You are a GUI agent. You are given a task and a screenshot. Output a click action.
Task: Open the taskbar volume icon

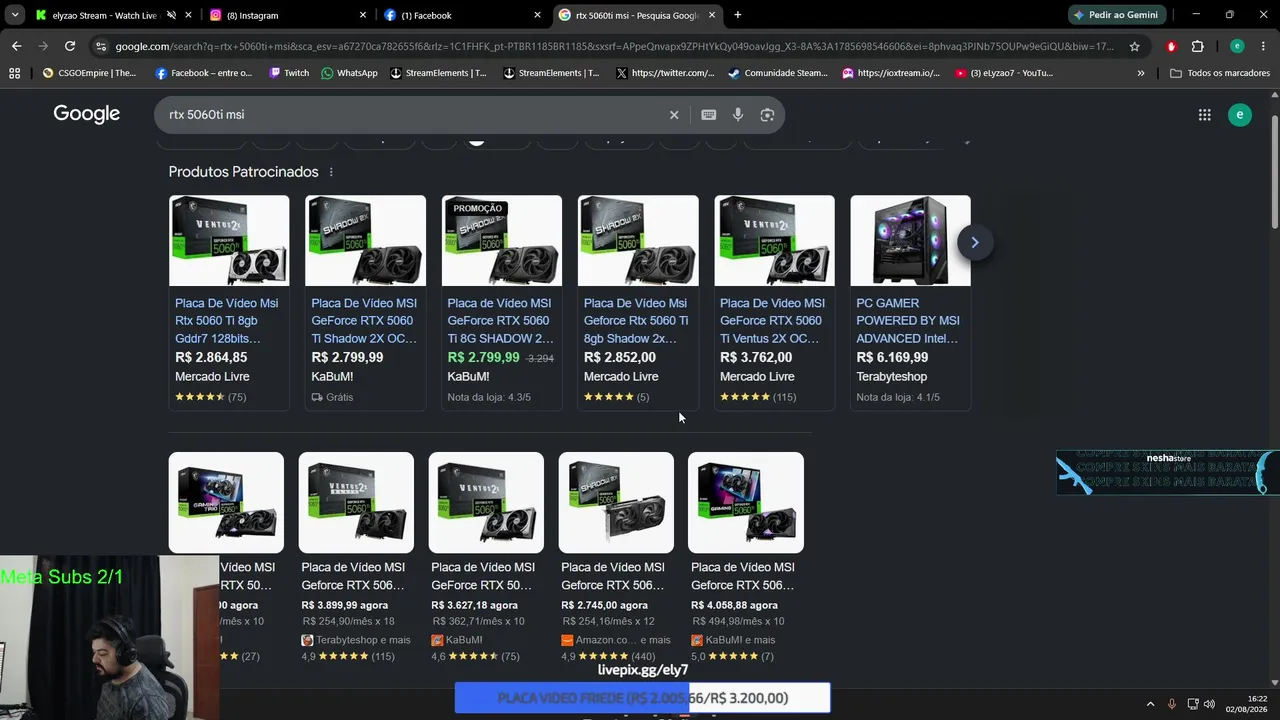coord(1209,704)
